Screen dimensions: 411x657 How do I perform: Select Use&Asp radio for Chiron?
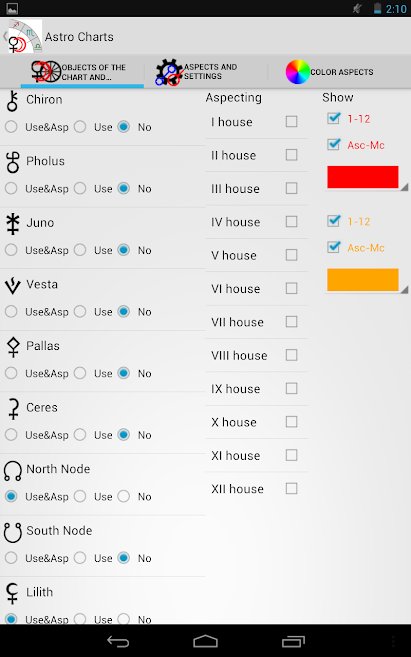(x=11, y=127)
